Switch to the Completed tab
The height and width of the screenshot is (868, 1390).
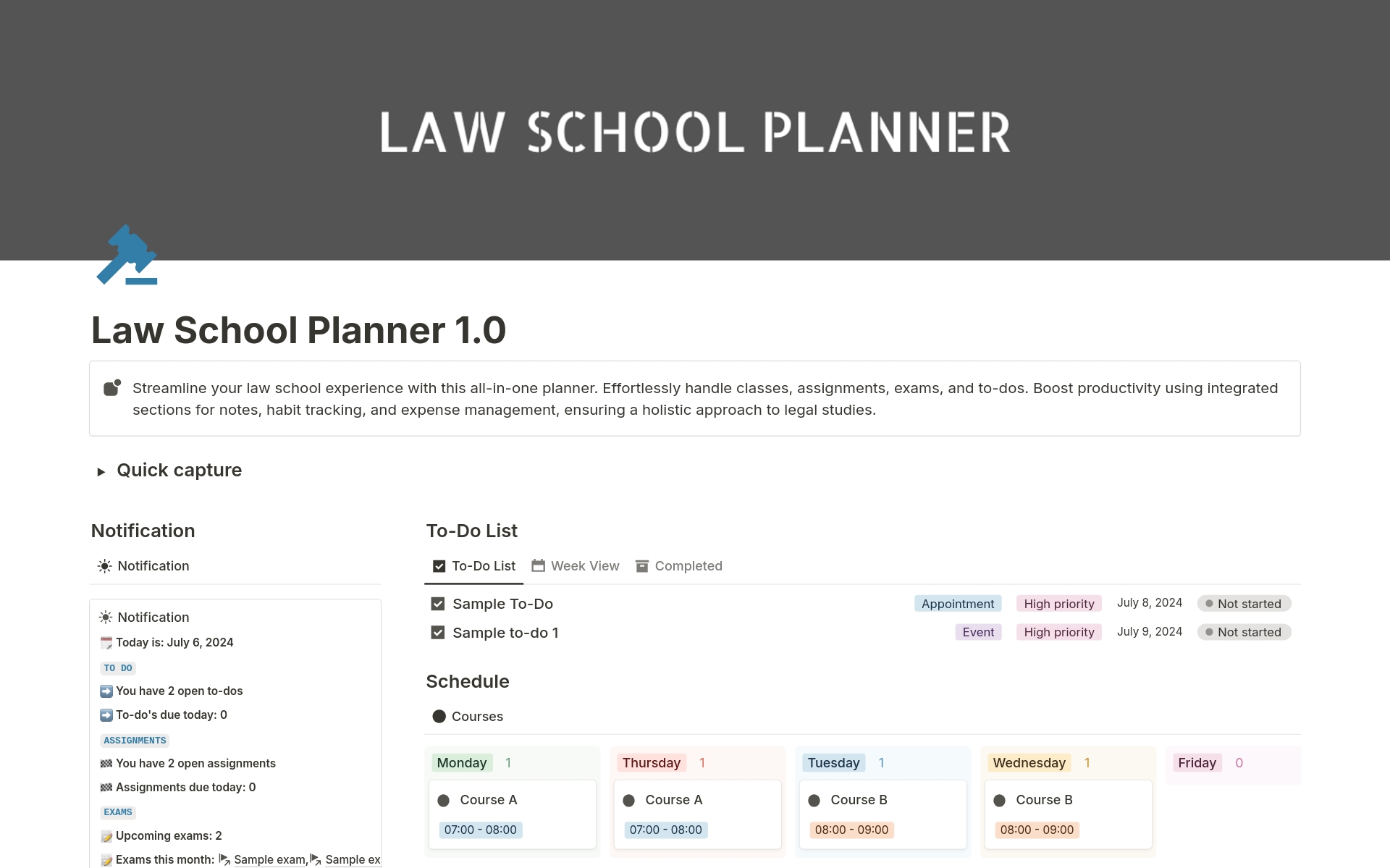pyautogui.click(x=688, y=566)
